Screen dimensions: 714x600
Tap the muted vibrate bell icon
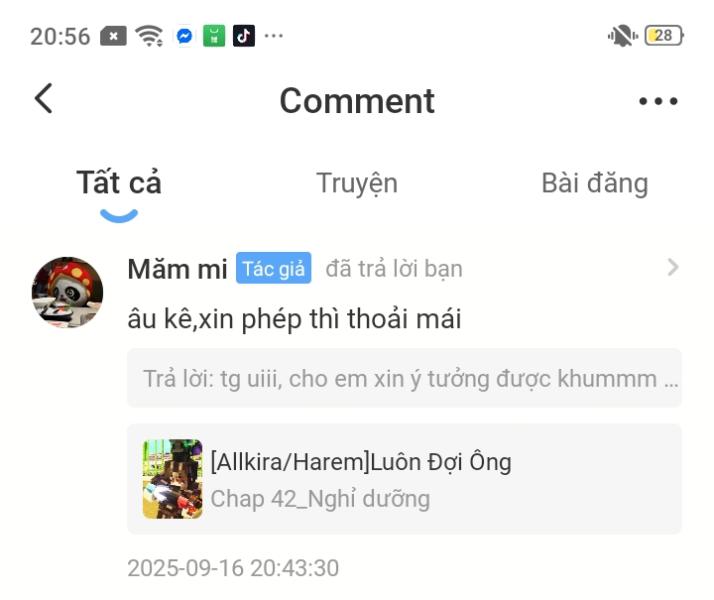(x=622, y=36)
